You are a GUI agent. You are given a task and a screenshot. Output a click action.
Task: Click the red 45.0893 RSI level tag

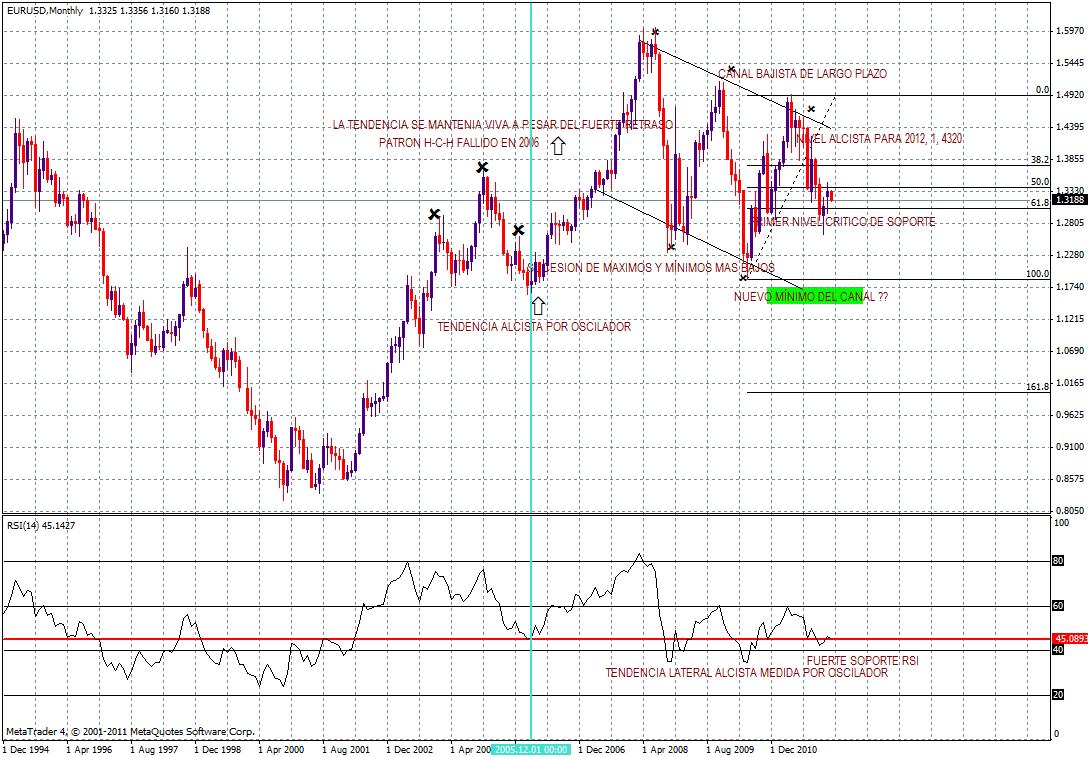coord(1069,638)
